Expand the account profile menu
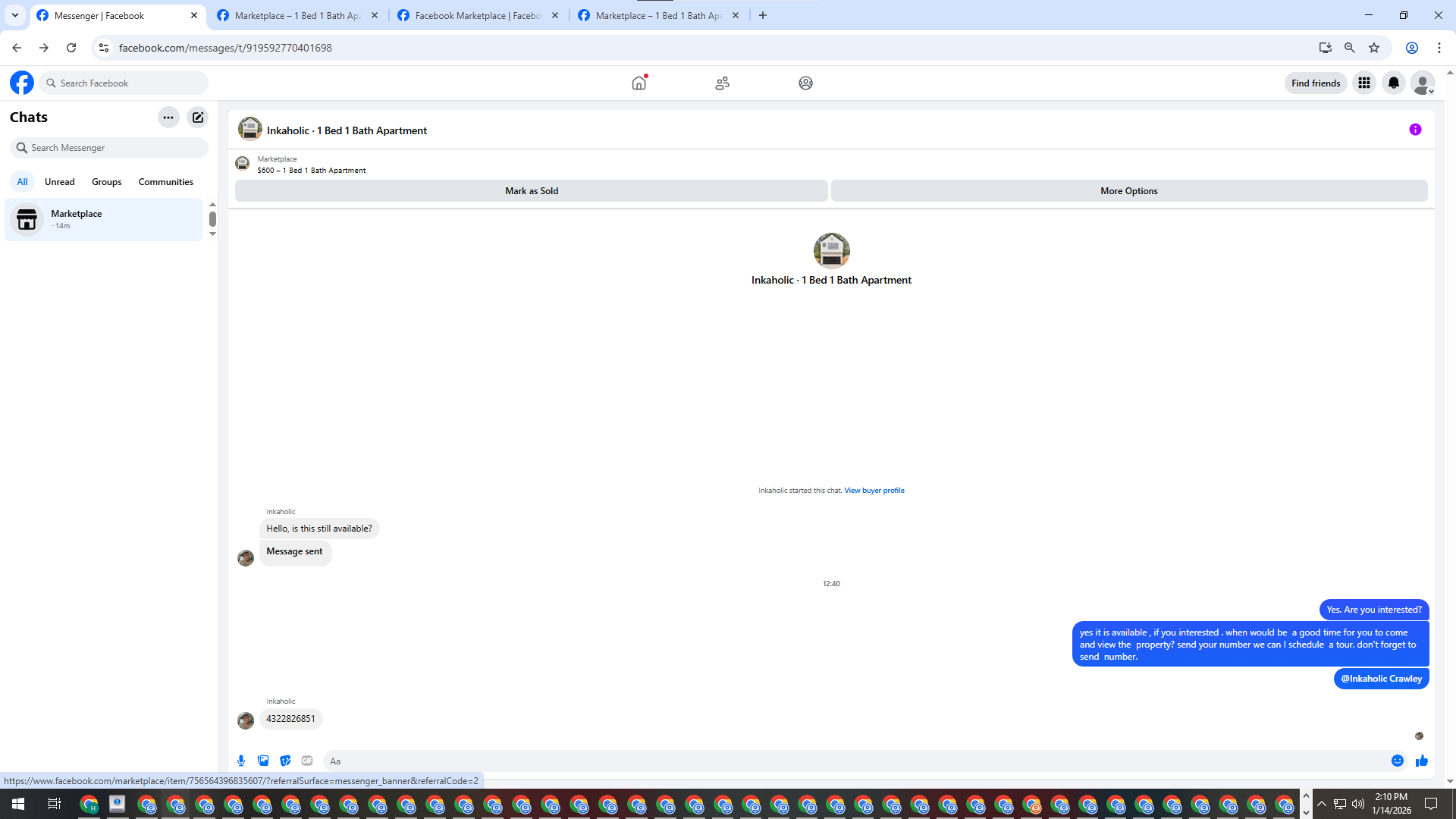 click(x=1423, y=83)
